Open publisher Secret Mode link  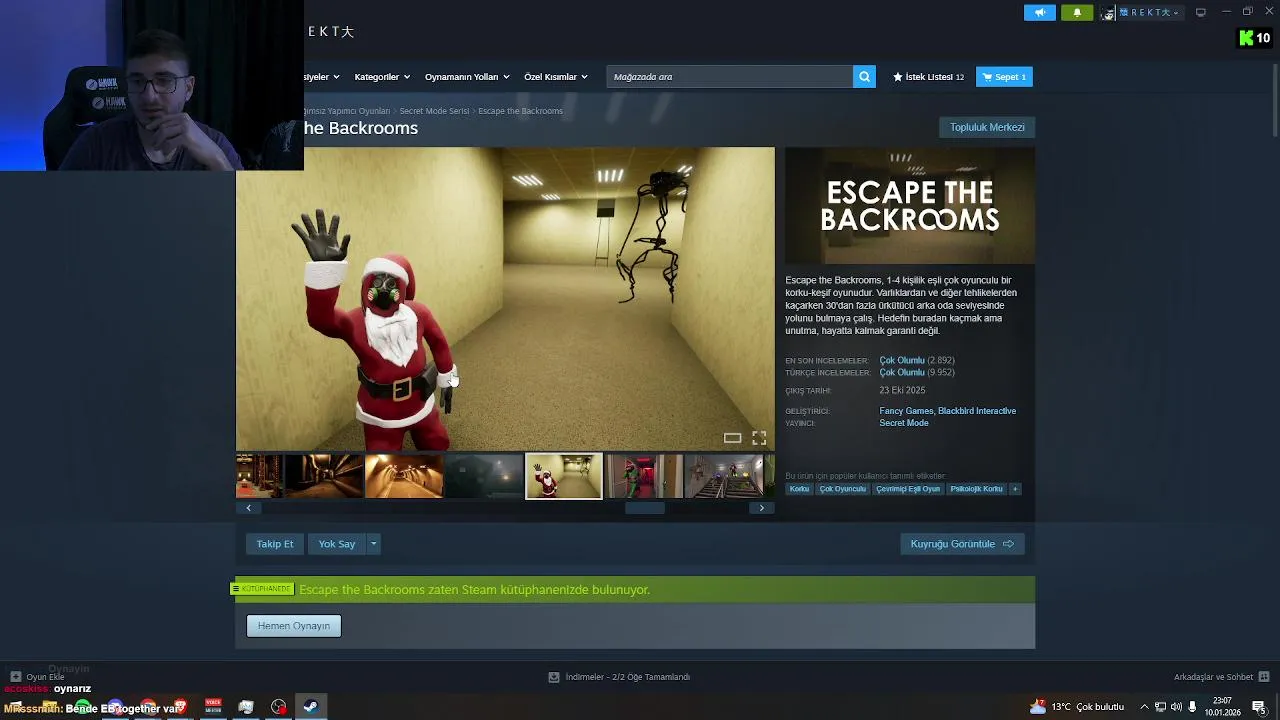[904, 423]
